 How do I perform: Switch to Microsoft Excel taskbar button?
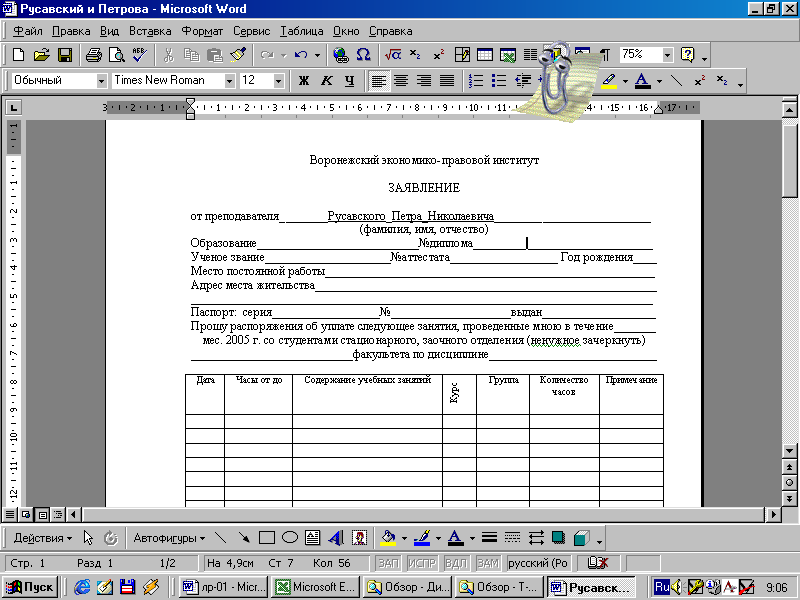(314, 587)
